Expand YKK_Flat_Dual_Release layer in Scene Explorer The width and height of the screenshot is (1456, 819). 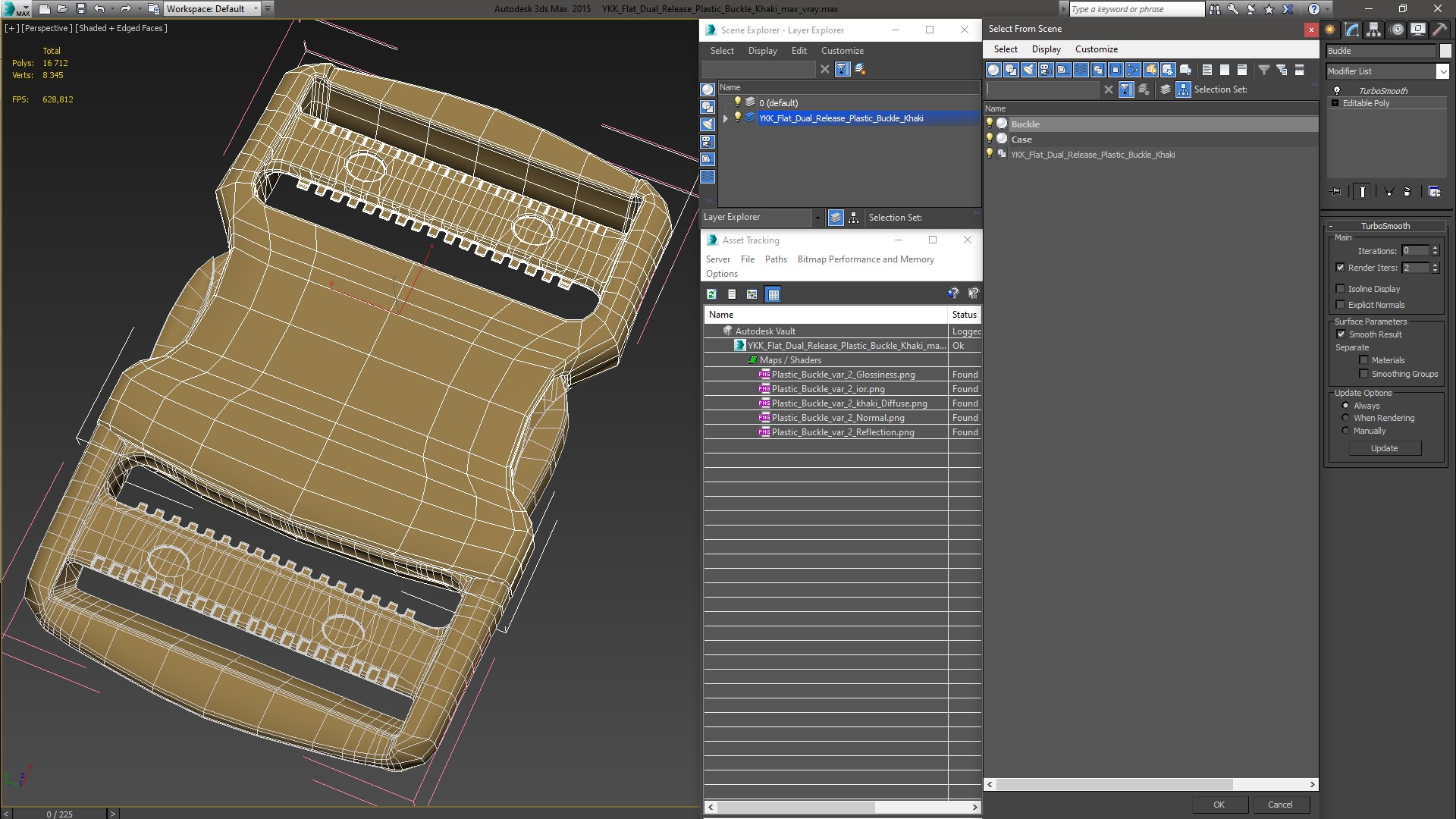(725, 118)
